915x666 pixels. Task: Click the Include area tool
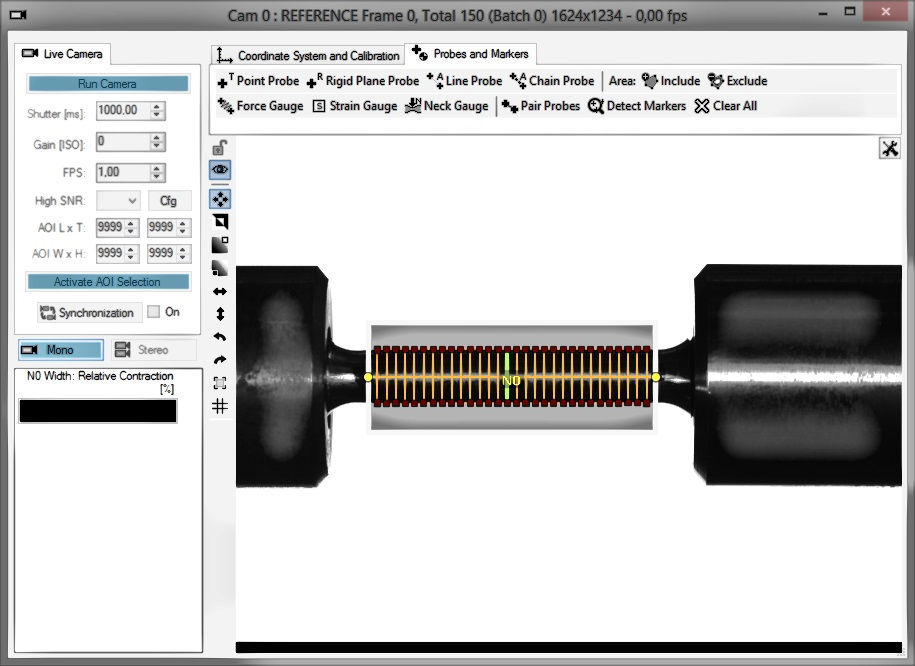point(670,81)
